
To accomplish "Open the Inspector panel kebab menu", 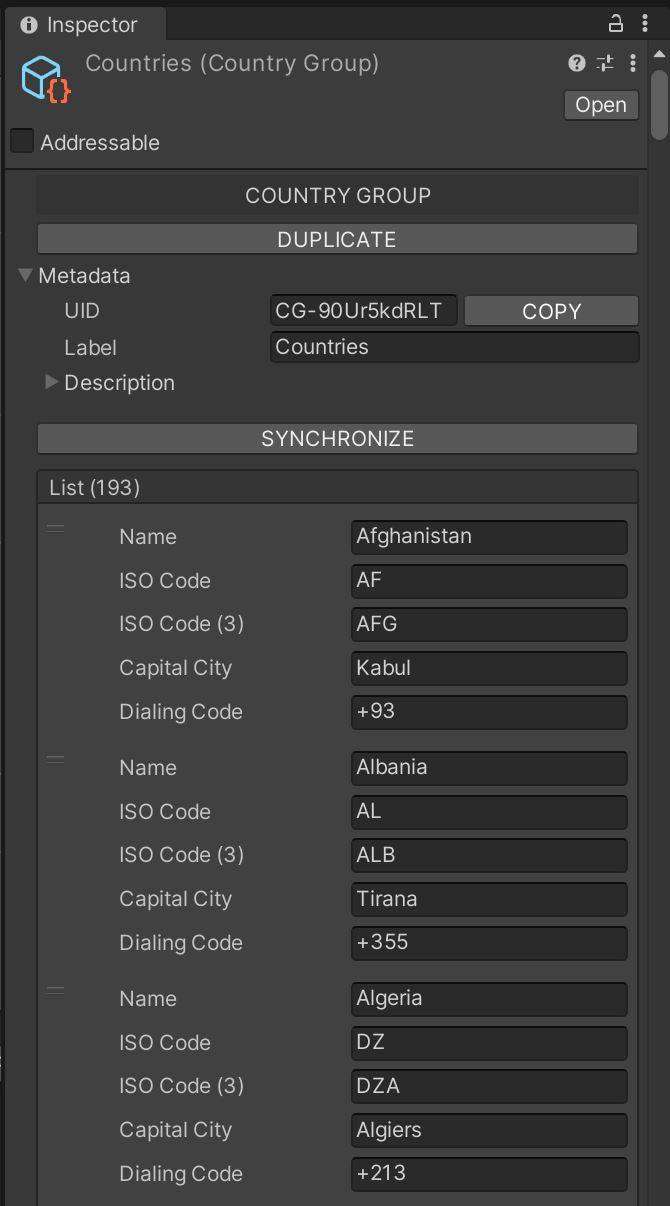I will (x=645, y=23).
